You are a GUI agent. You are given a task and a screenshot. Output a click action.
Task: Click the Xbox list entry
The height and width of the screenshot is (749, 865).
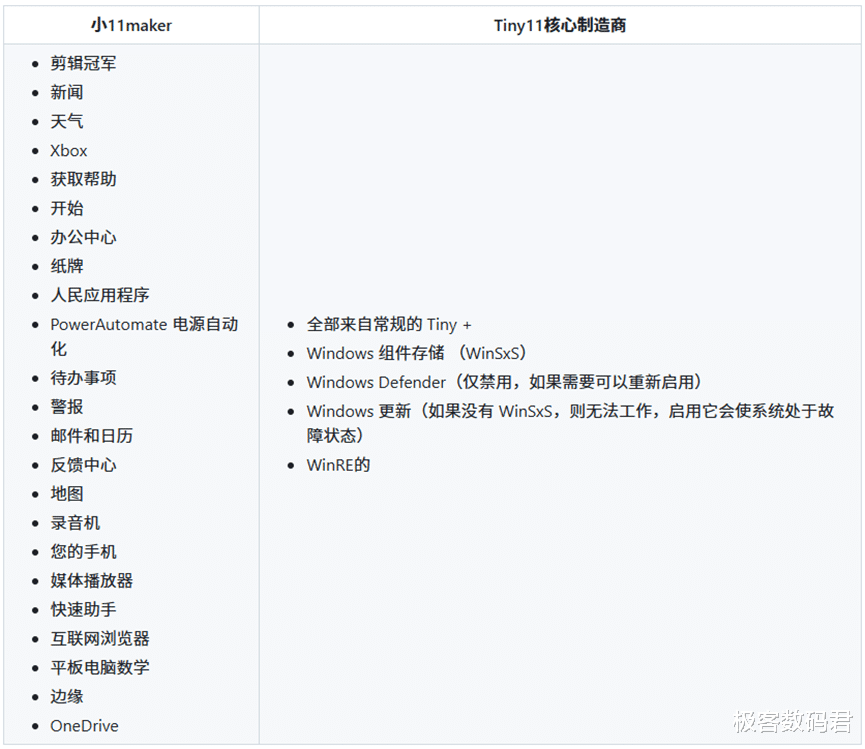coord(68,151)
